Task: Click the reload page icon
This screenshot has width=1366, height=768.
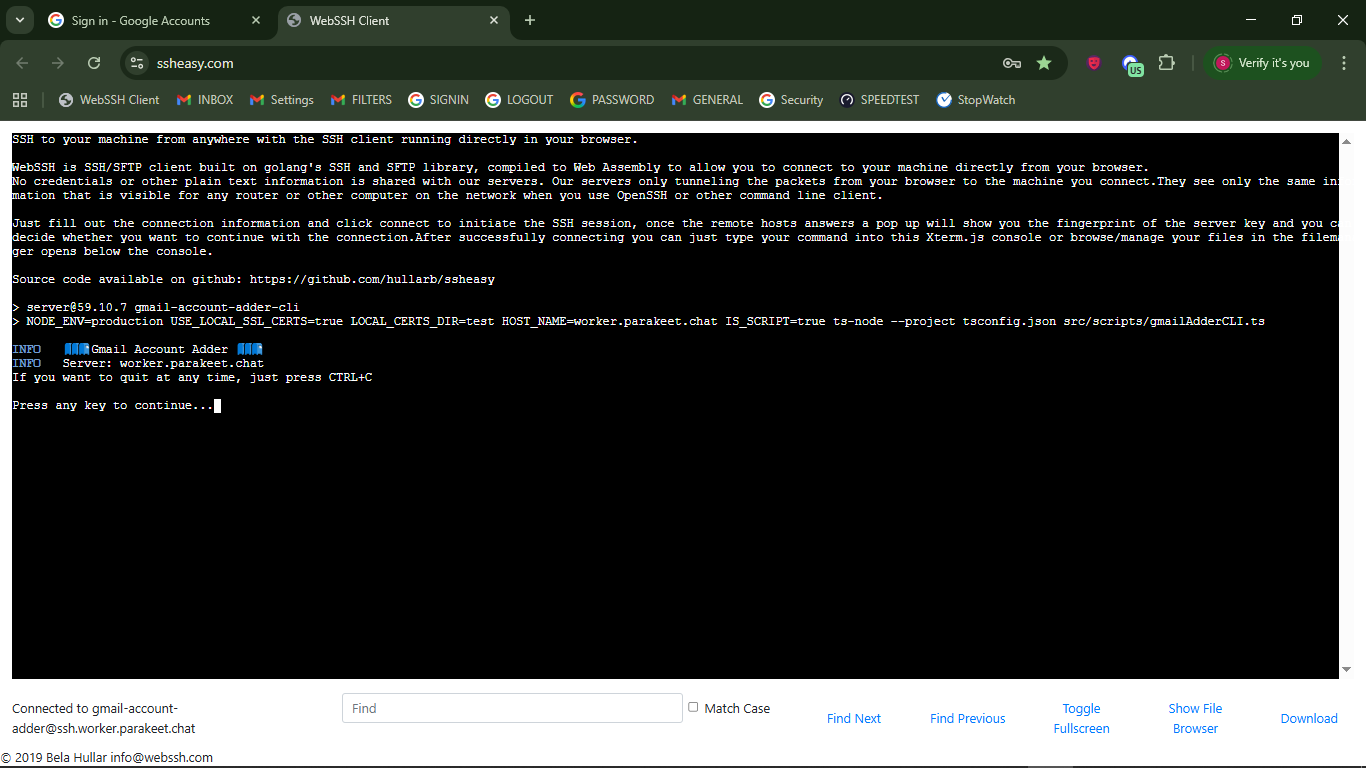Action: tap(94, 63)
